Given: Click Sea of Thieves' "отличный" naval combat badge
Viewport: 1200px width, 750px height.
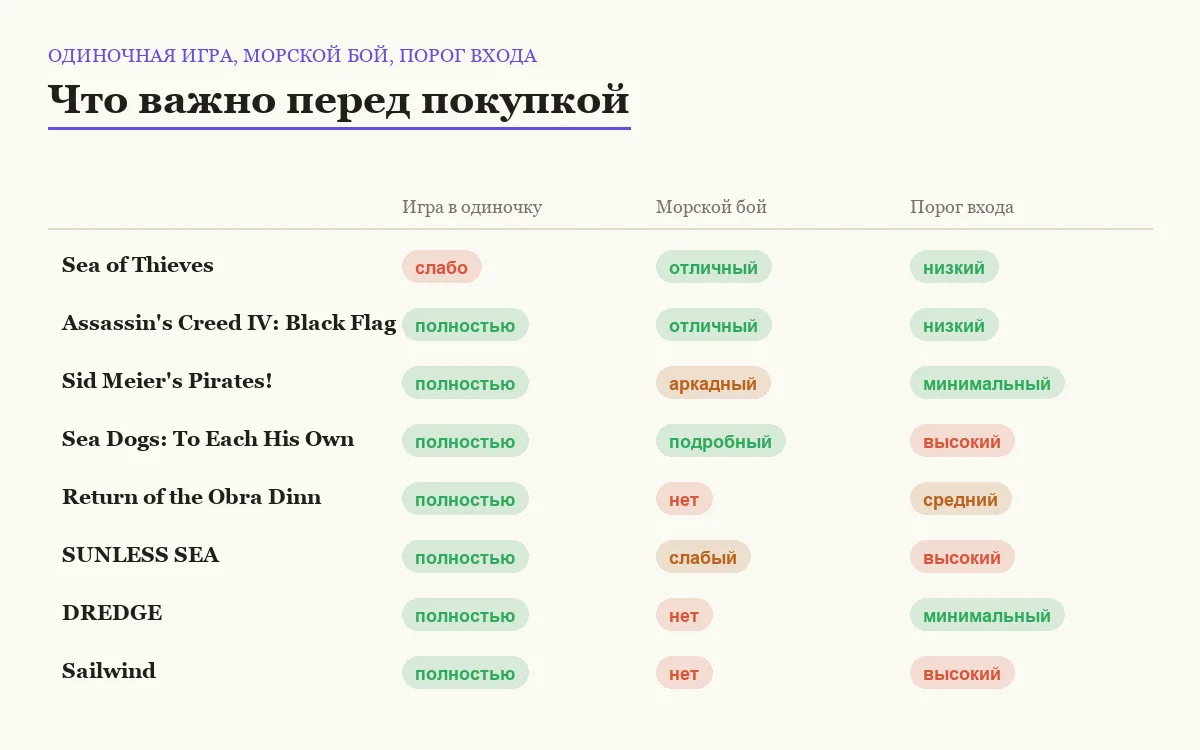Looking at the screenshot, I should click(714, 267).
